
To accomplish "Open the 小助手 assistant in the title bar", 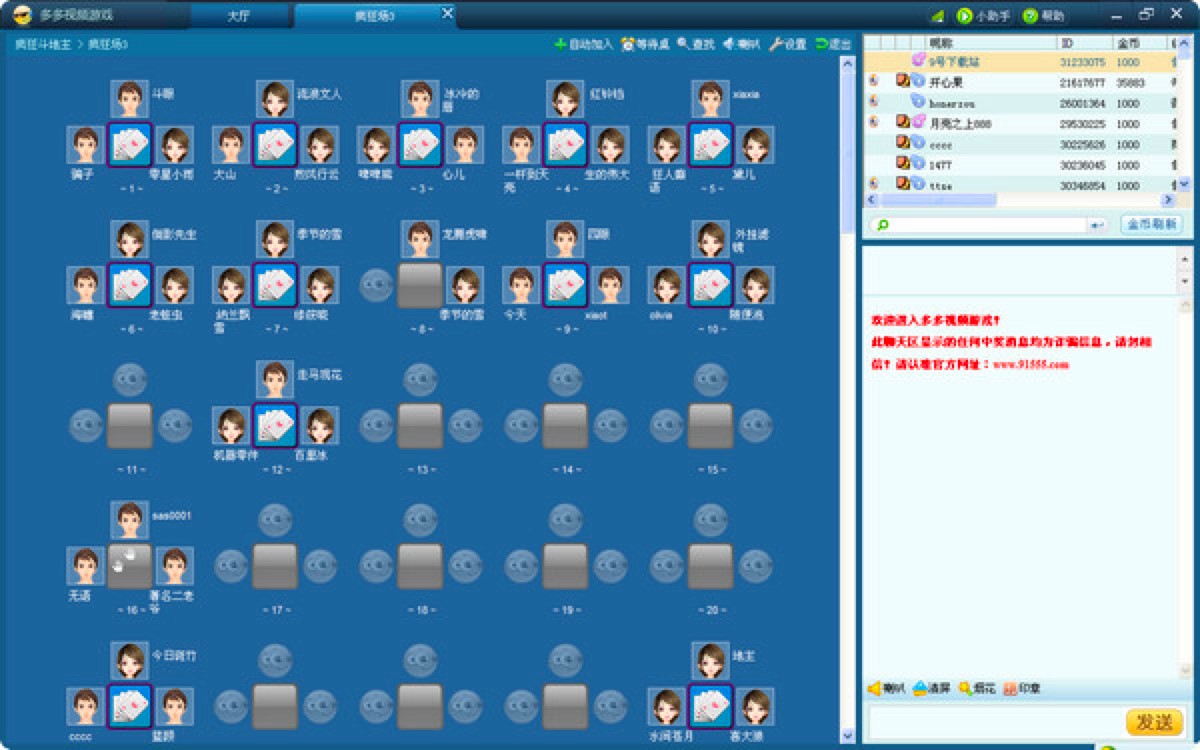I will pos(984,16).
